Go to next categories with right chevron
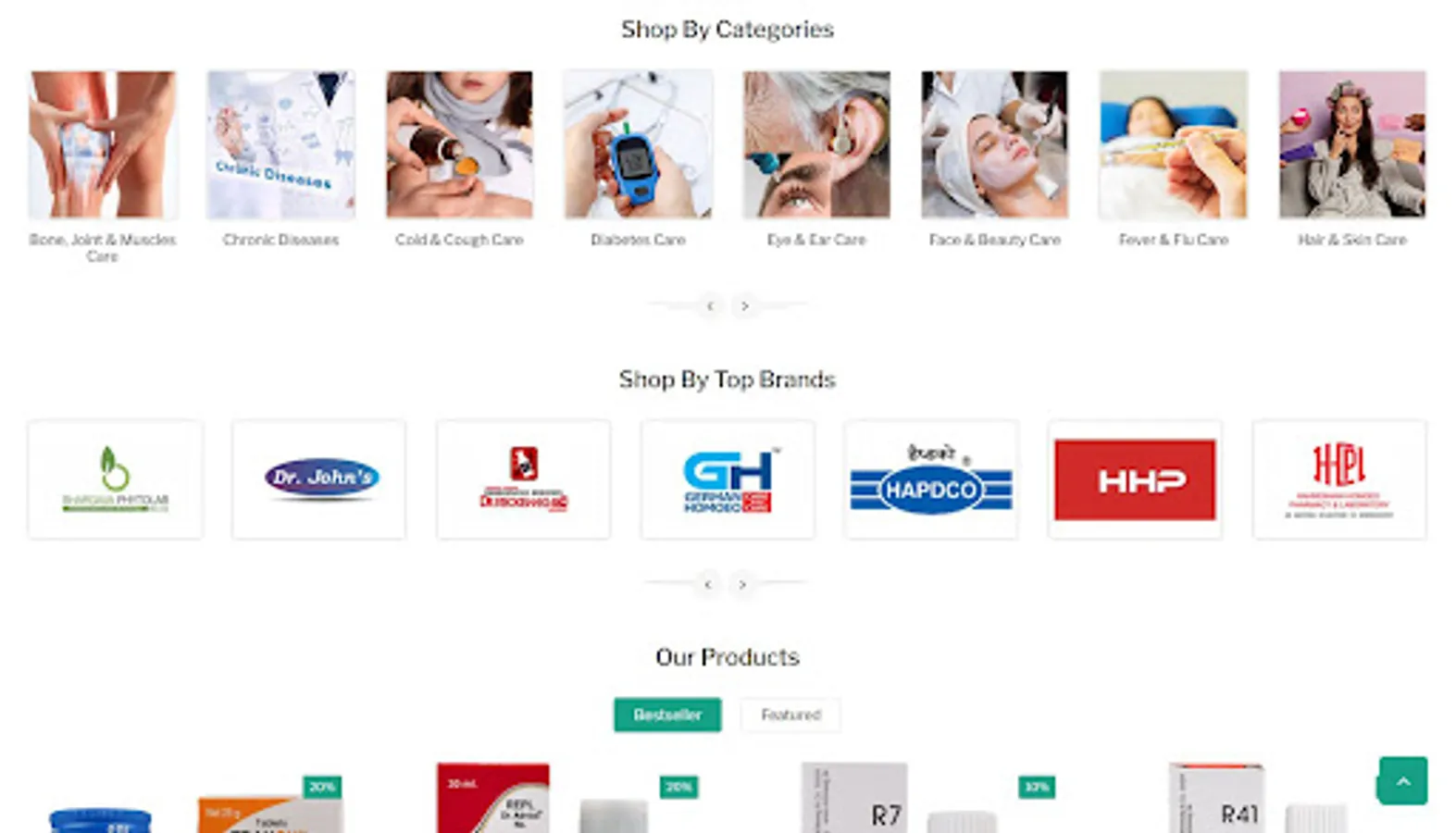The height and width of the screenshot is (833, 1456). click(744, 305)
